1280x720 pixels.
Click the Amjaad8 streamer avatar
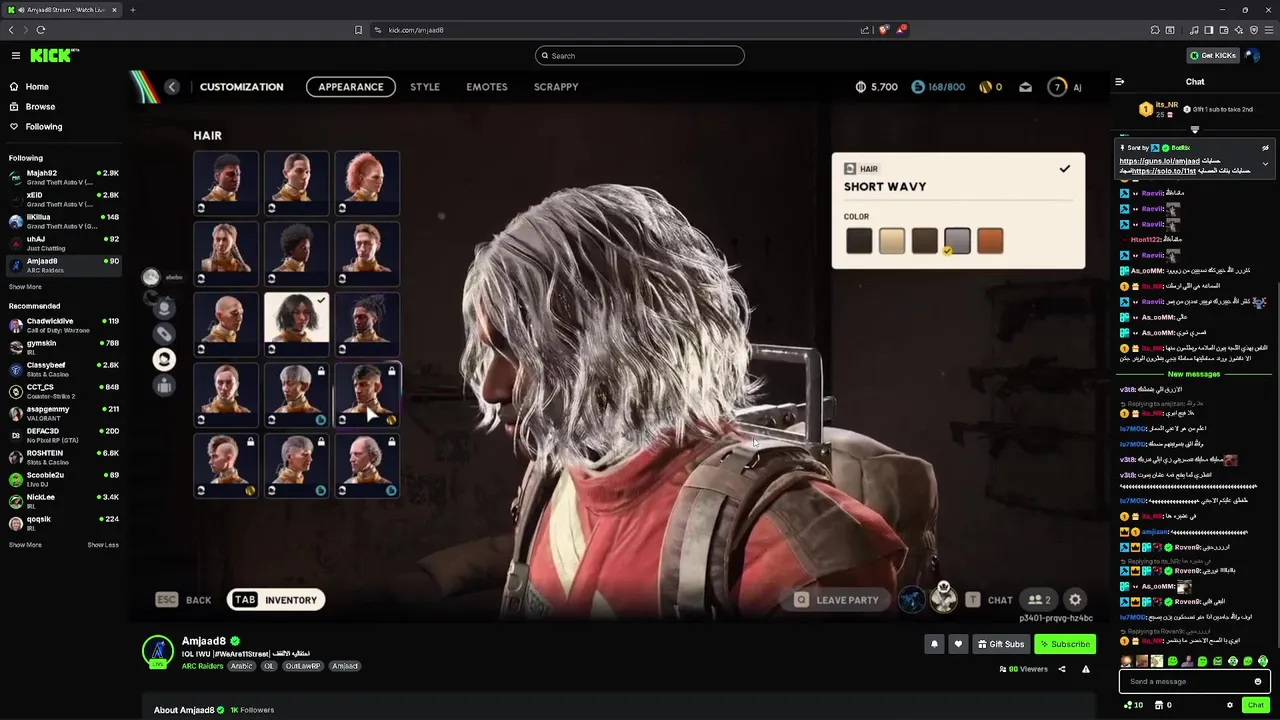coord(157,652)
